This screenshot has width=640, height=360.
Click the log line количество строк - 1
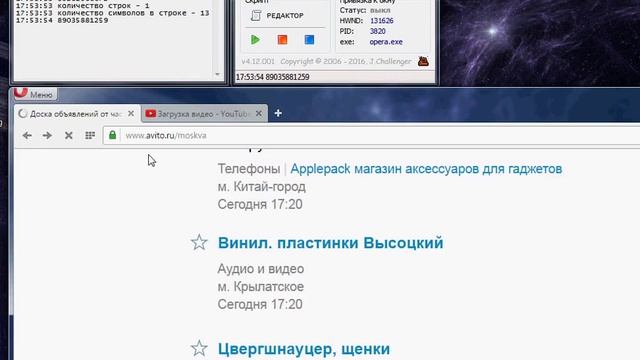tap(82, 6)
